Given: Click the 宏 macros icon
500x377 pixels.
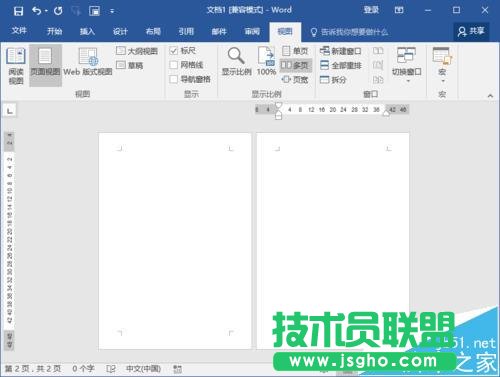Looking at the screenshot, I should click(x=442, y=55).
